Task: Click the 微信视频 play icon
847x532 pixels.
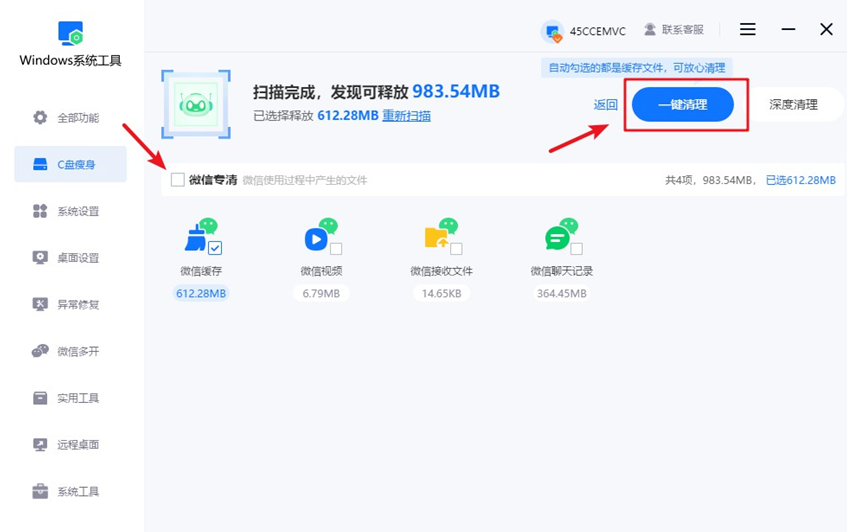Action: 316,239
